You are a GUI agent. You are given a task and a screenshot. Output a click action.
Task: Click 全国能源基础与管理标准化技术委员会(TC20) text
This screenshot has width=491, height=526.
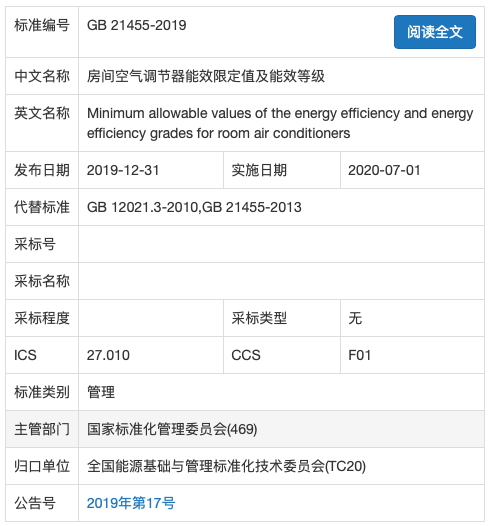point(226,466)
